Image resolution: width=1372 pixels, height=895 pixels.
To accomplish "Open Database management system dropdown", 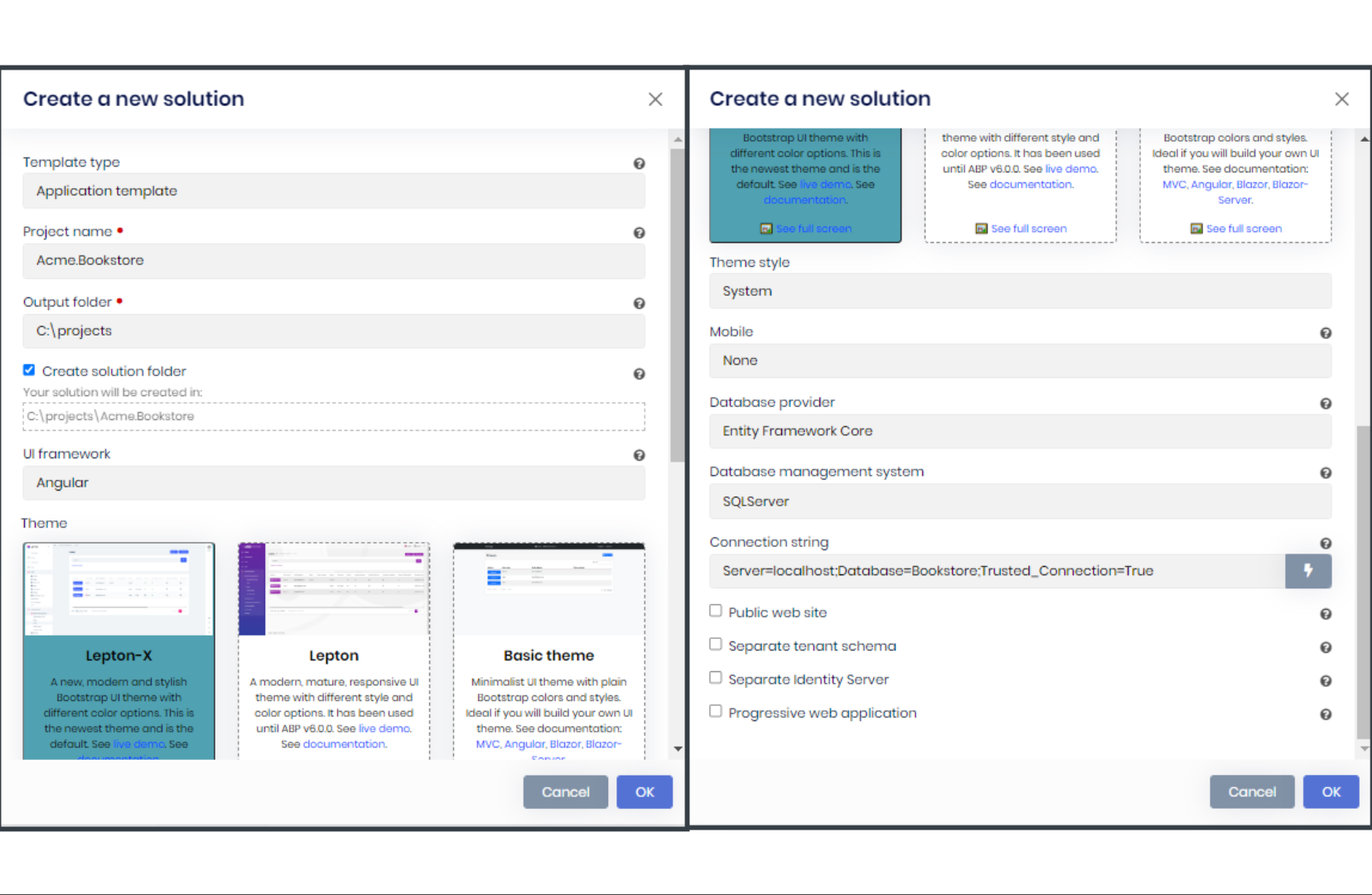I will click(x=1021, y=501).
